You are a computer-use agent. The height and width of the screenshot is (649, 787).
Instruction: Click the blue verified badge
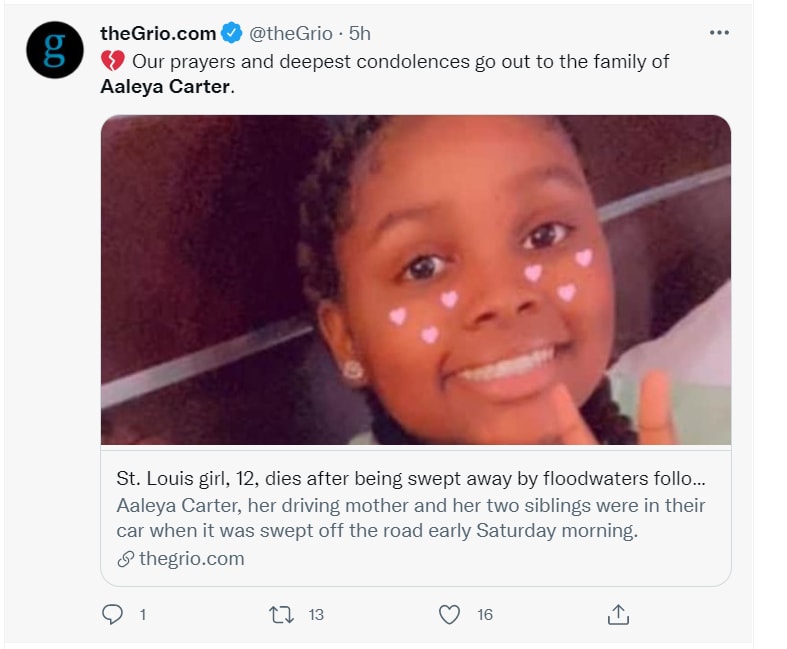(x=232, y=33)
